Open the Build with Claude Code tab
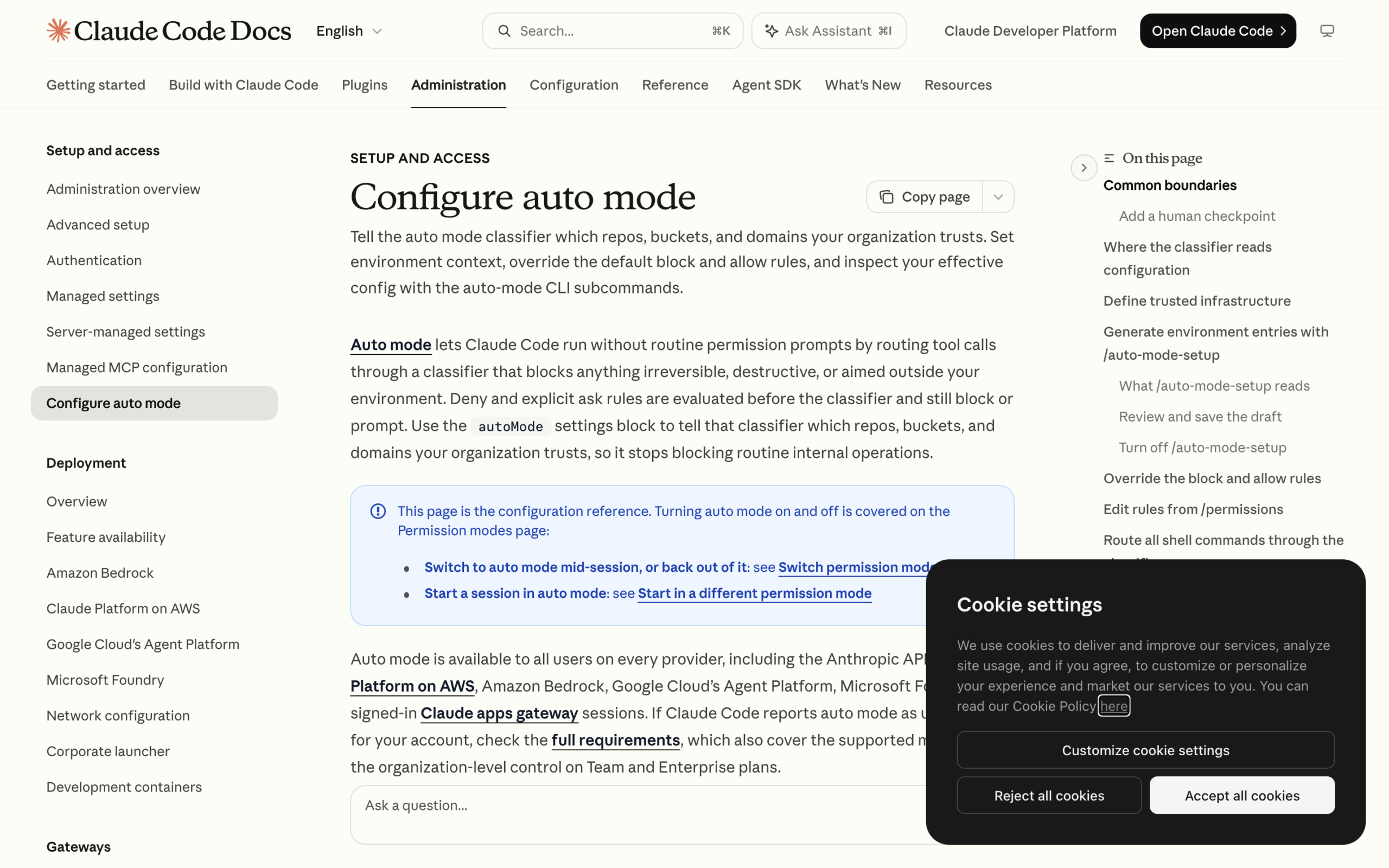The width and height of the screenshot is (1389, 868). pyautogui.click(x=244, y=85)
